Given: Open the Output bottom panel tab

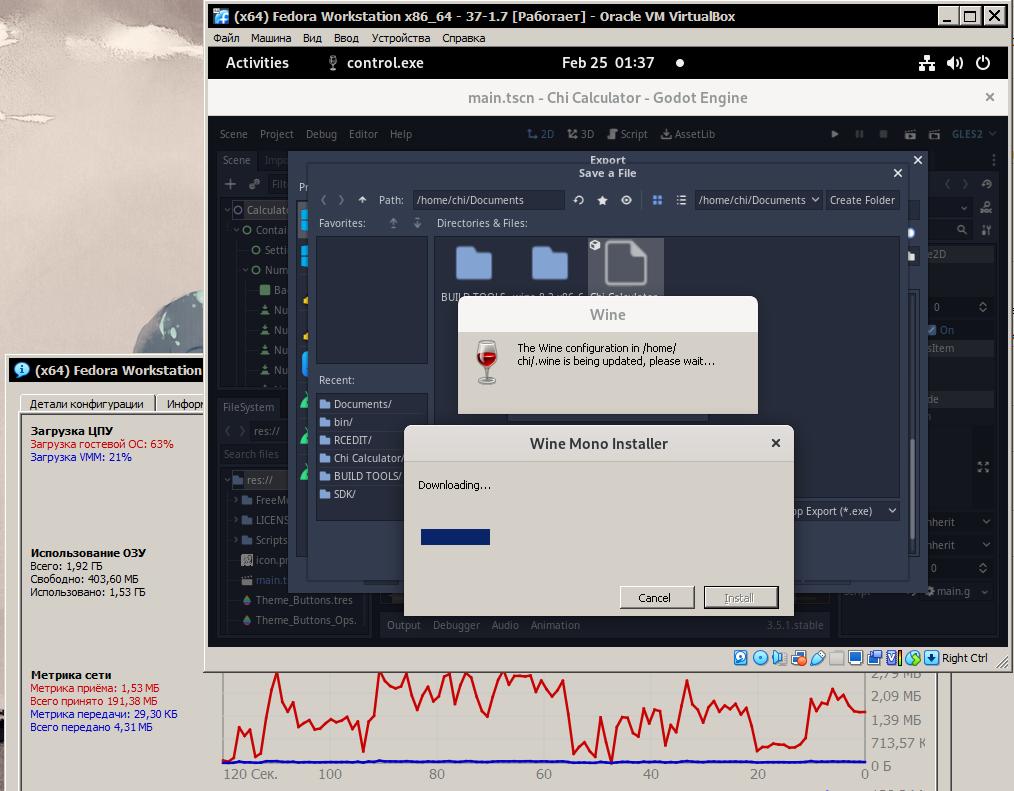Looking at the screenshot, I should [404, 625].
